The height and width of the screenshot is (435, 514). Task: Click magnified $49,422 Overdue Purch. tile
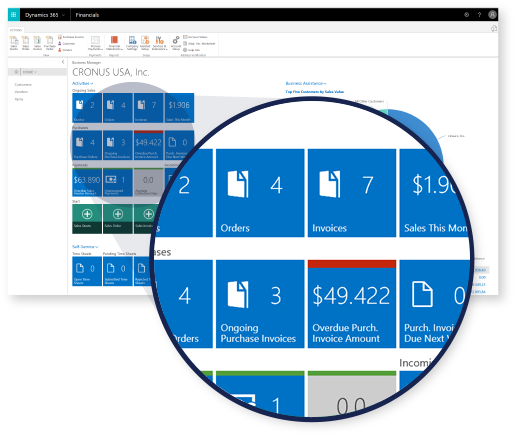tap(352, 304)
